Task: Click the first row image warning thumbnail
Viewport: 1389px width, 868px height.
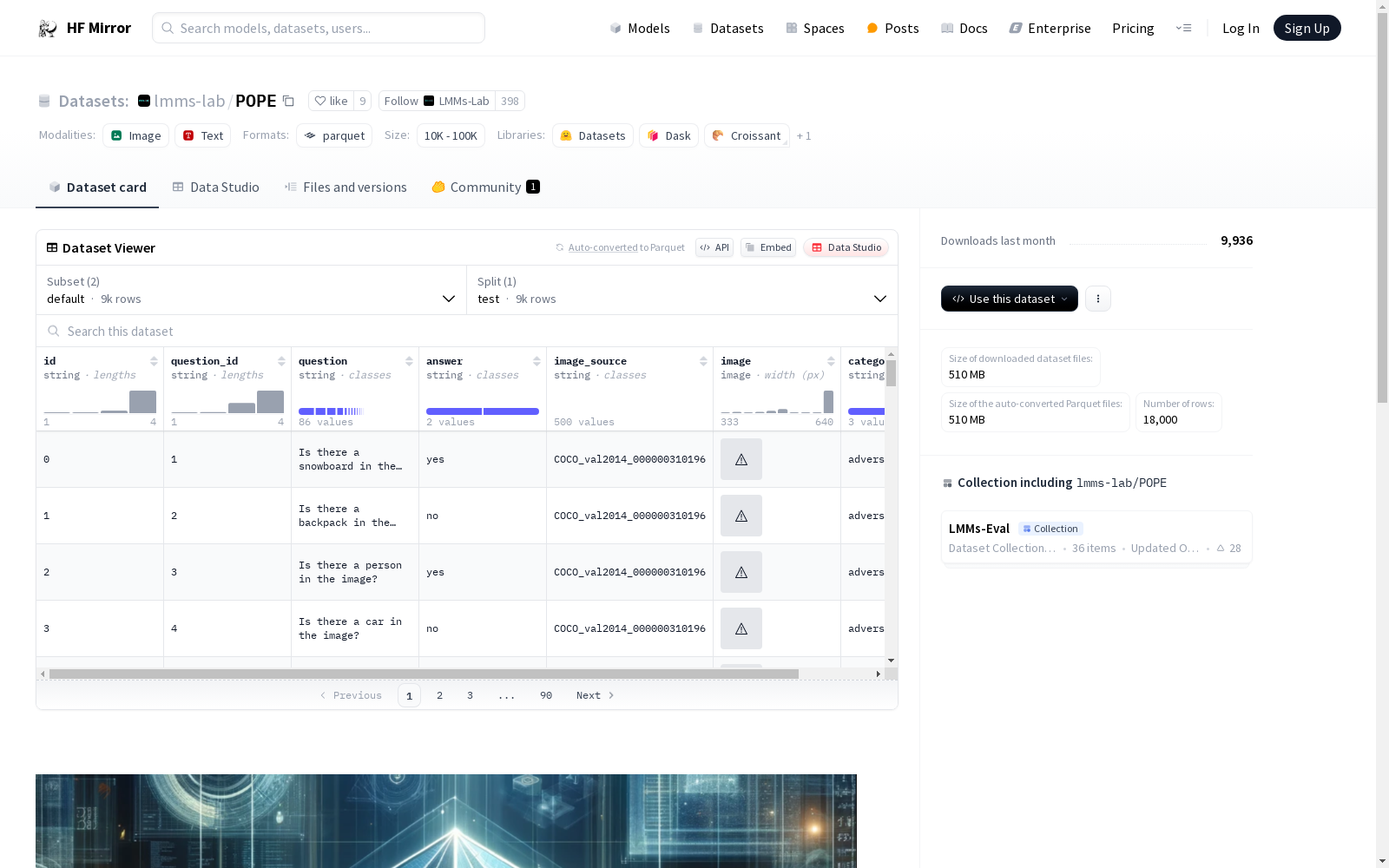Action: click(x=741, y=459)
